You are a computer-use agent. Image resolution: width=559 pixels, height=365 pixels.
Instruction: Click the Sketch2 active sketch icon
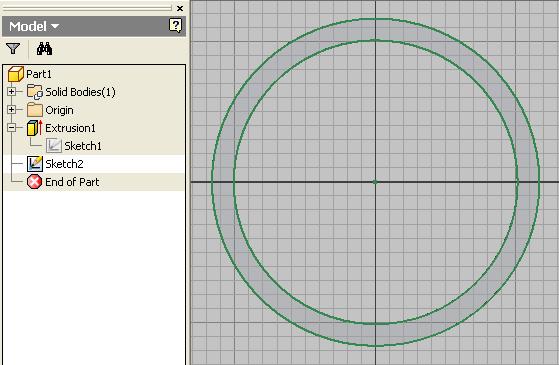[35, 164]
